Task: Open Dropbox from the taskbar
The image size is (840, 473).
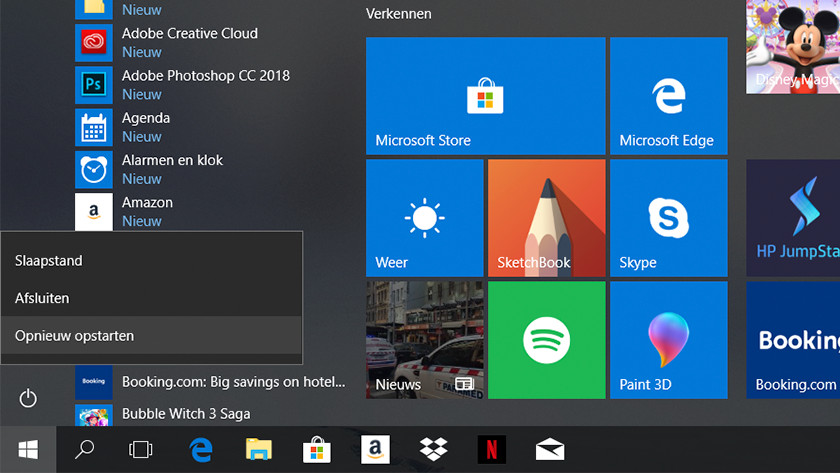Action: (x=433, y=449)
